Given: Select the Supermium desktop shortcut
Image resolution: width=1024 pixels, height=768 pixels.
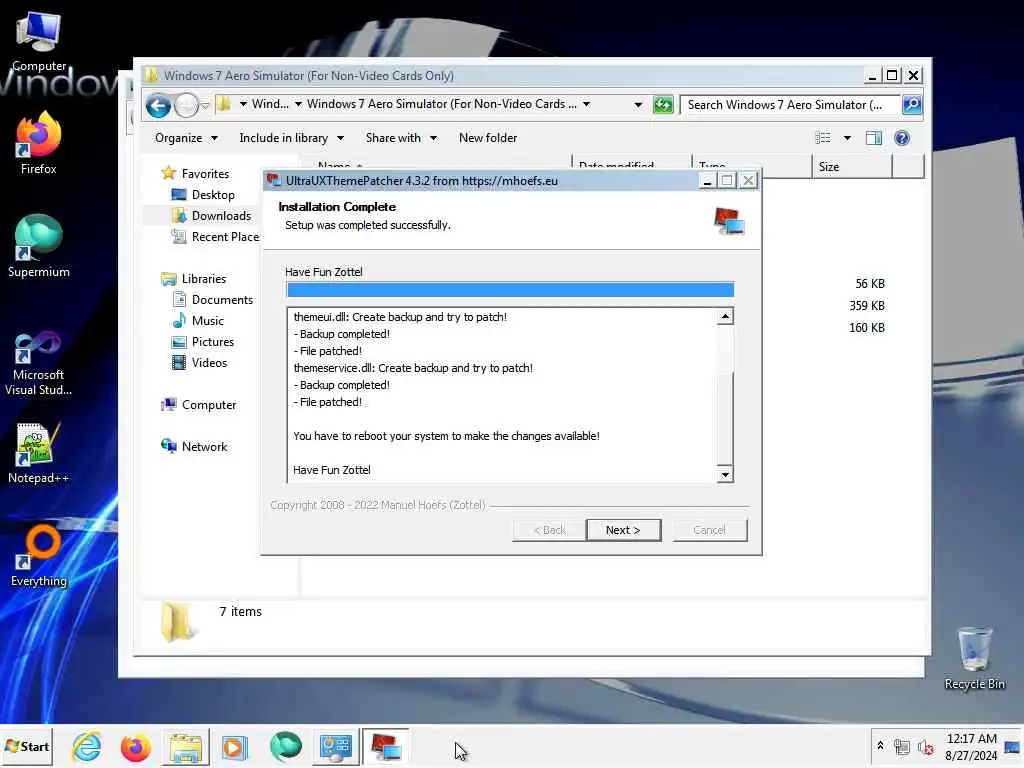Looking at the screenshot, I should tap(39, 246).
